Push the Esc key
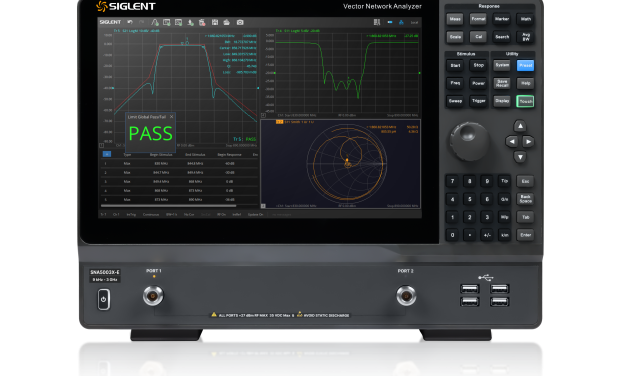 click(525, 181)
